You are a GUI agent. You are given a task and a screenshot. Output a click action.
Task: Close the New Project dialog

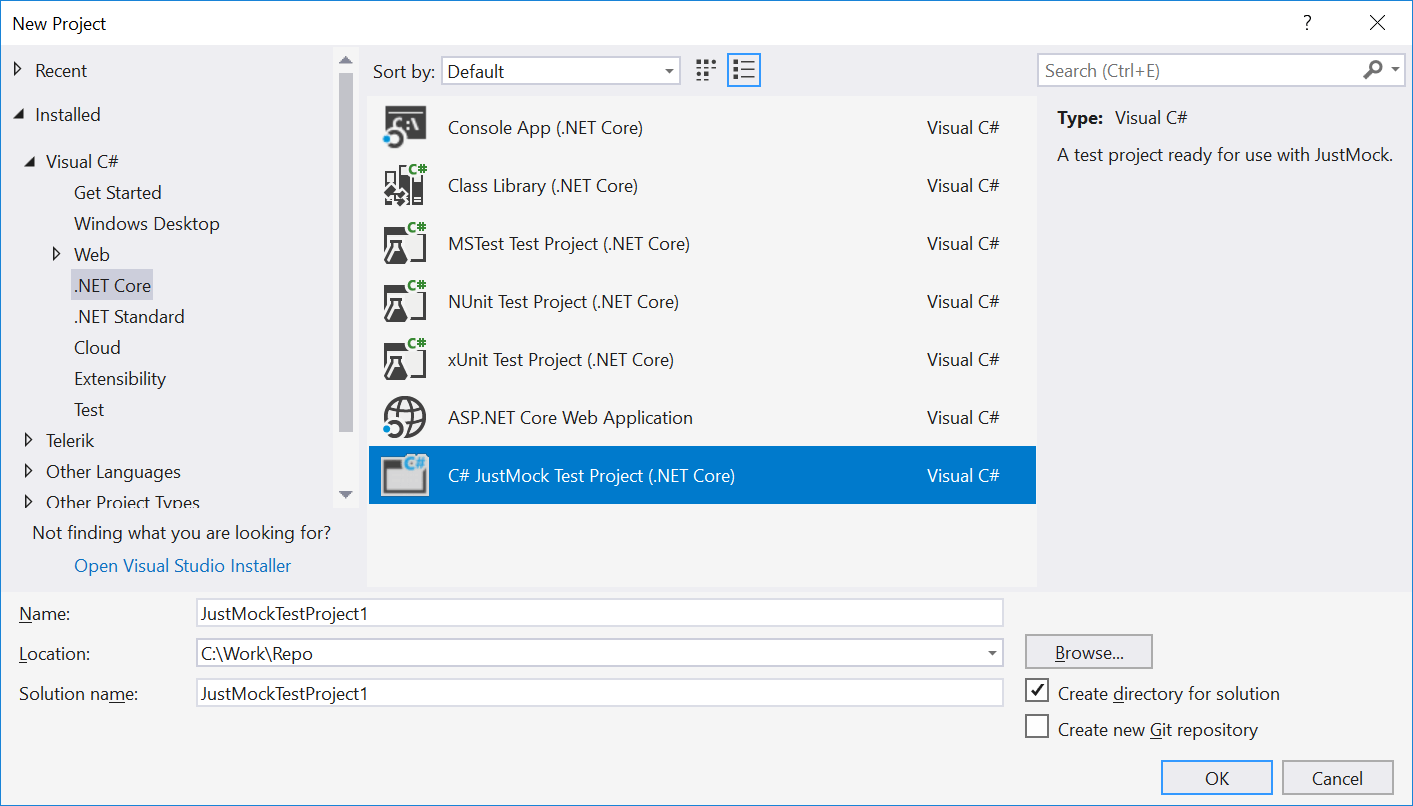pyautogui.click(x=1378, y=23)
